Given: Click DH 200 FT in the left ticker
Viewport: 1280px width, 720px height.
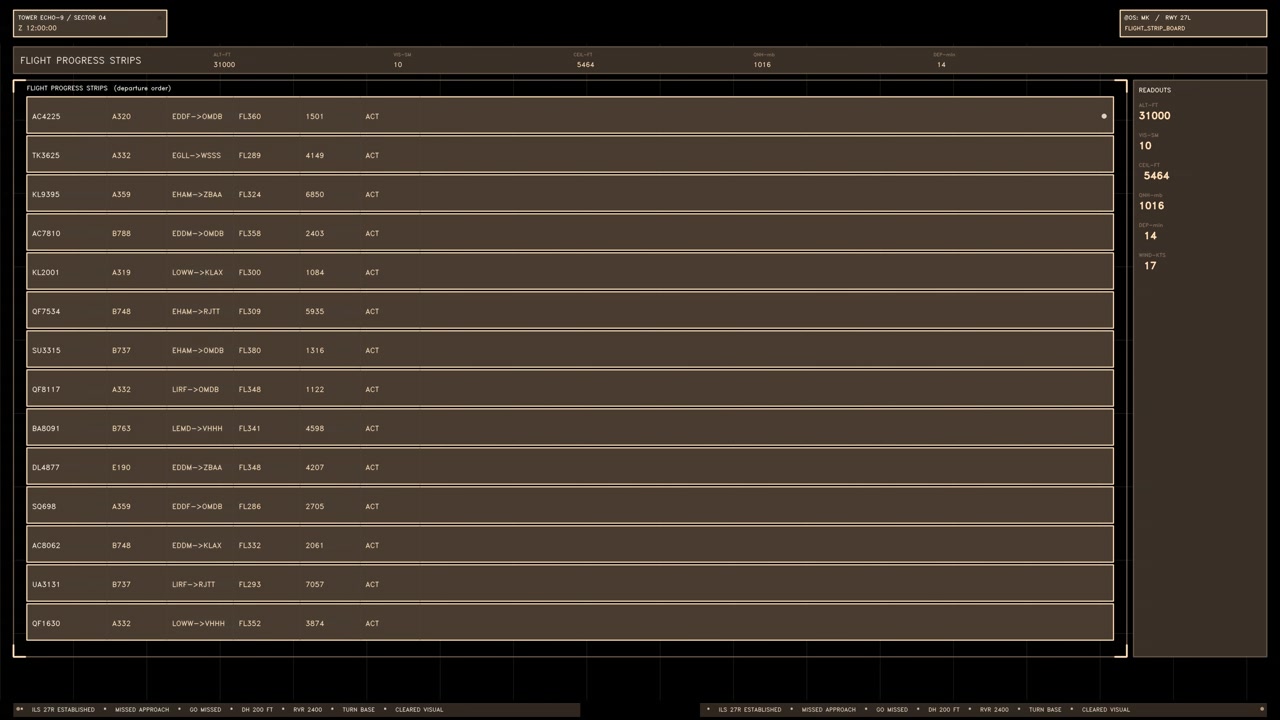Looking at the screenshot, I should coord(257,710).
